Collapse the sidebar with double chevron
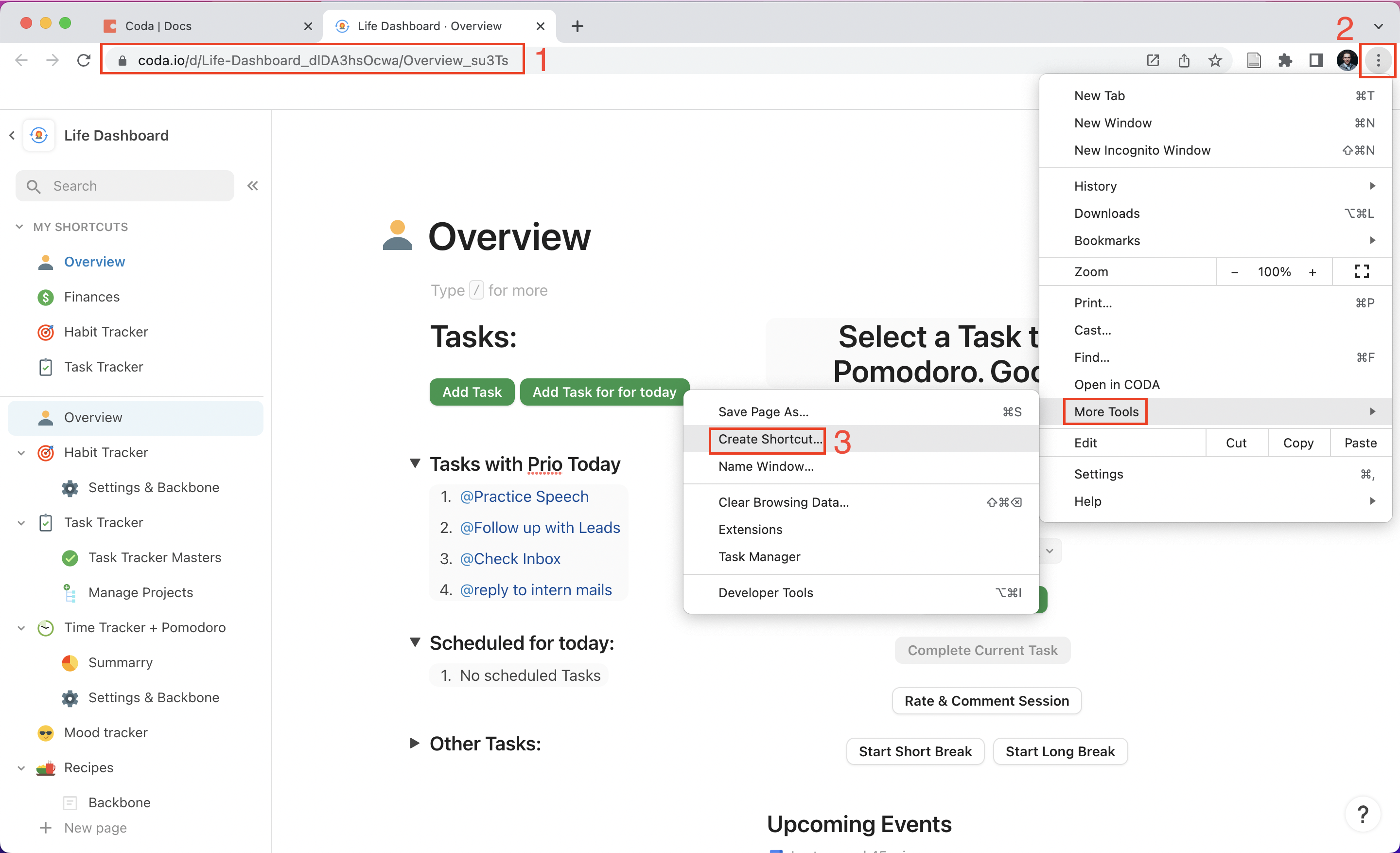The width and height of the screenshot is (1400, 853). point(253,186)
